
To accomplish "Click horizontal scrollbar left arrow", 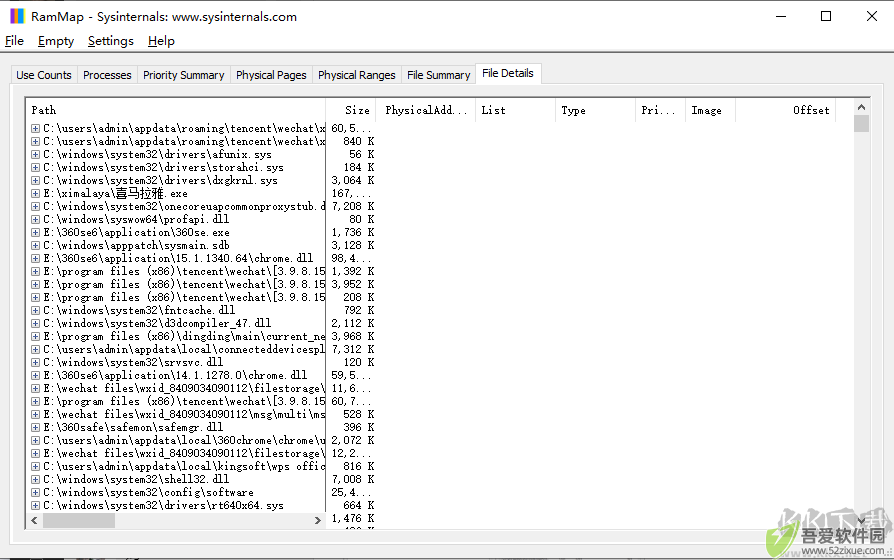I will (34, 521).
